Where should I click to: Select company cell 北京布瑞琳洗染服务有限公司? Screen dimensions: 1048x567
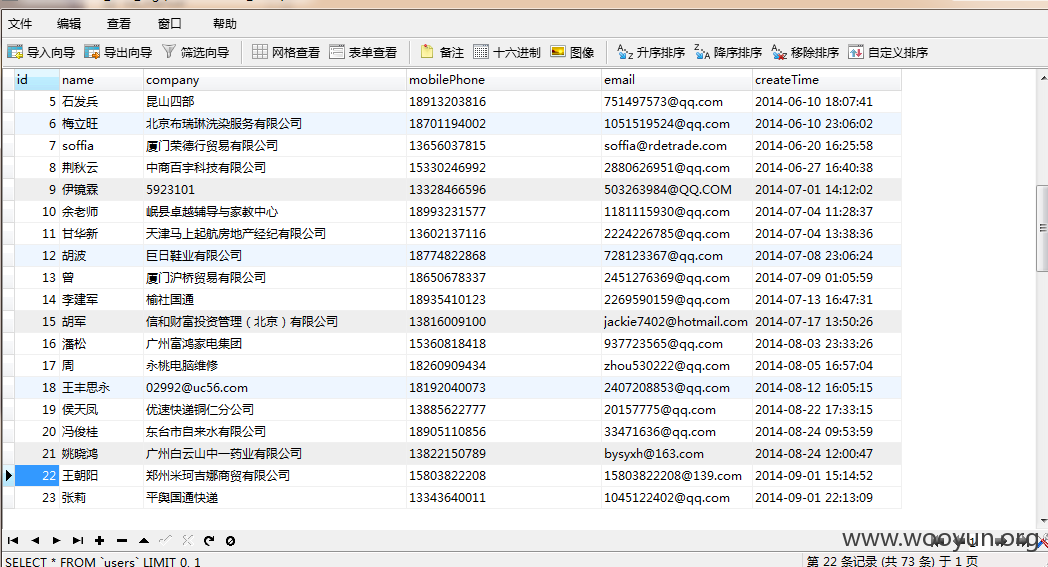coord(275,124)
